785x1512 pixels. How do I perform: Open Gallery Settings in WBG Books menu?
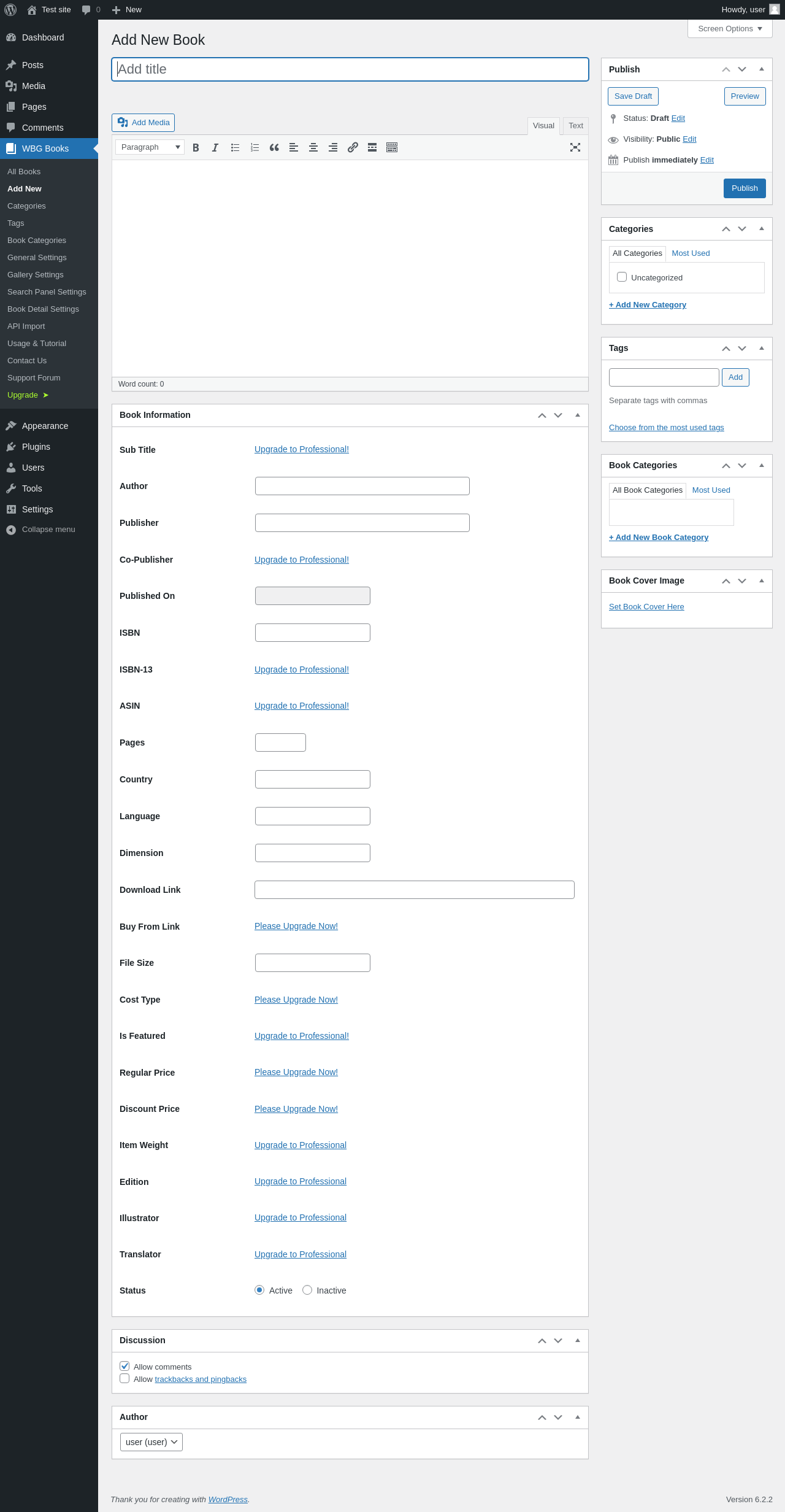click(36, 275)
